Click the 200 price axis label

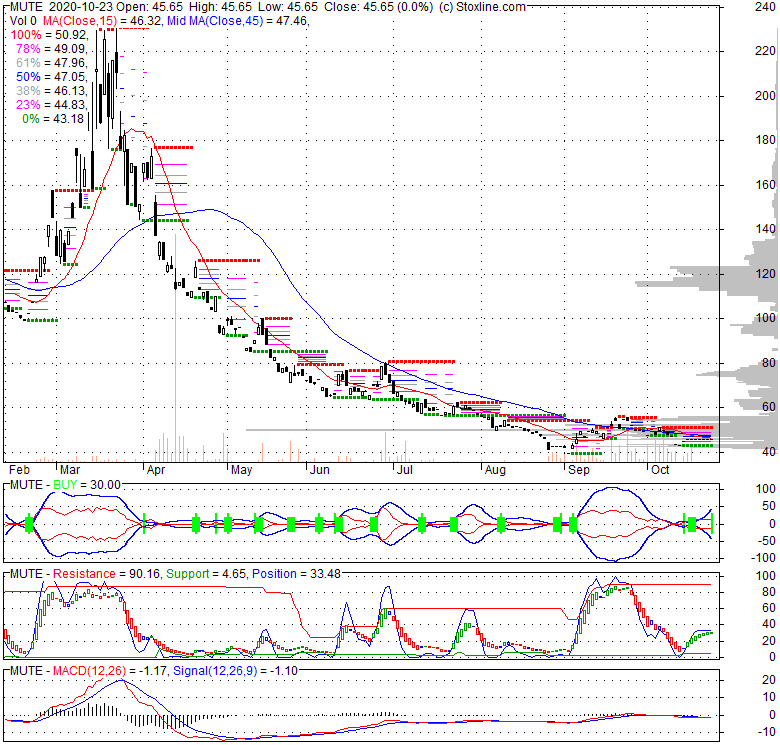coord(765,95)
